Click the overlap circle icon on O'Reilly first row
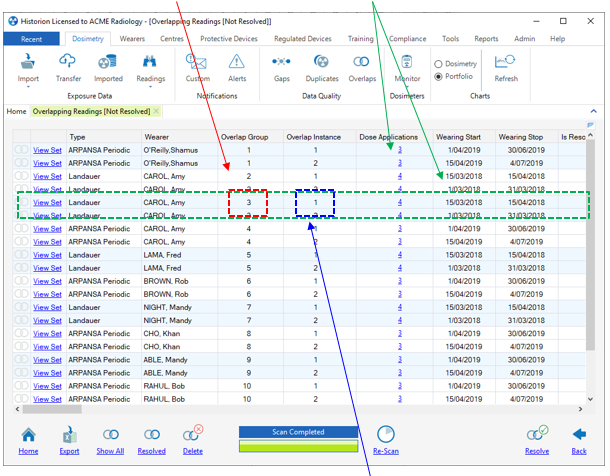The image size is (610, 476). [21, 149]
